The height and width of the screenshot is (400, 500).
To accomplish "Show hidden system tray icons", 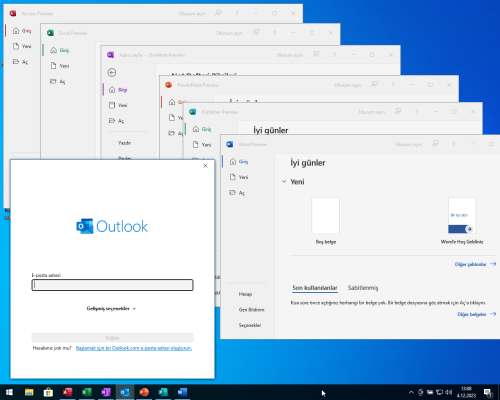I will point(411,392).
